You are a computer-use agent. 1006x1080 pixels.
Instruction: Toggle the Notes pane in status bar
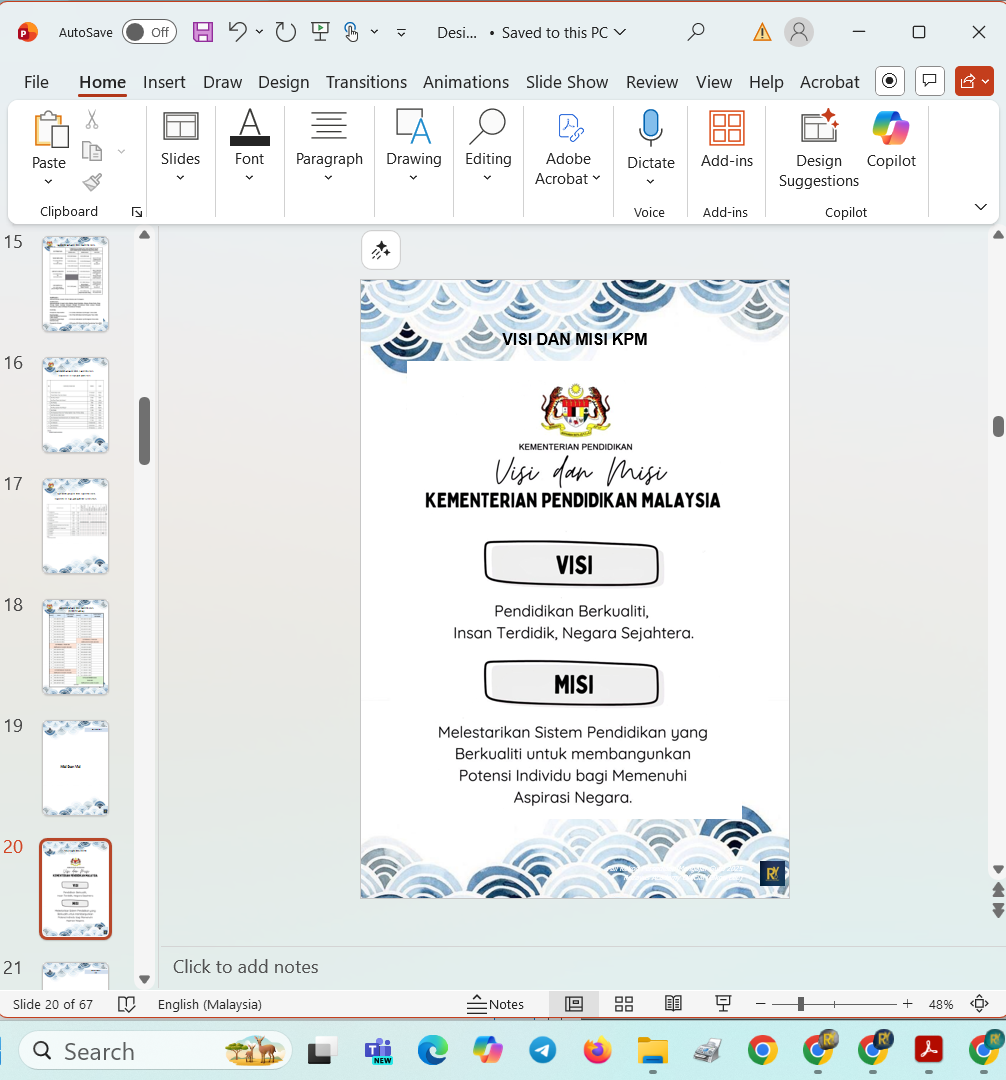496,1004
